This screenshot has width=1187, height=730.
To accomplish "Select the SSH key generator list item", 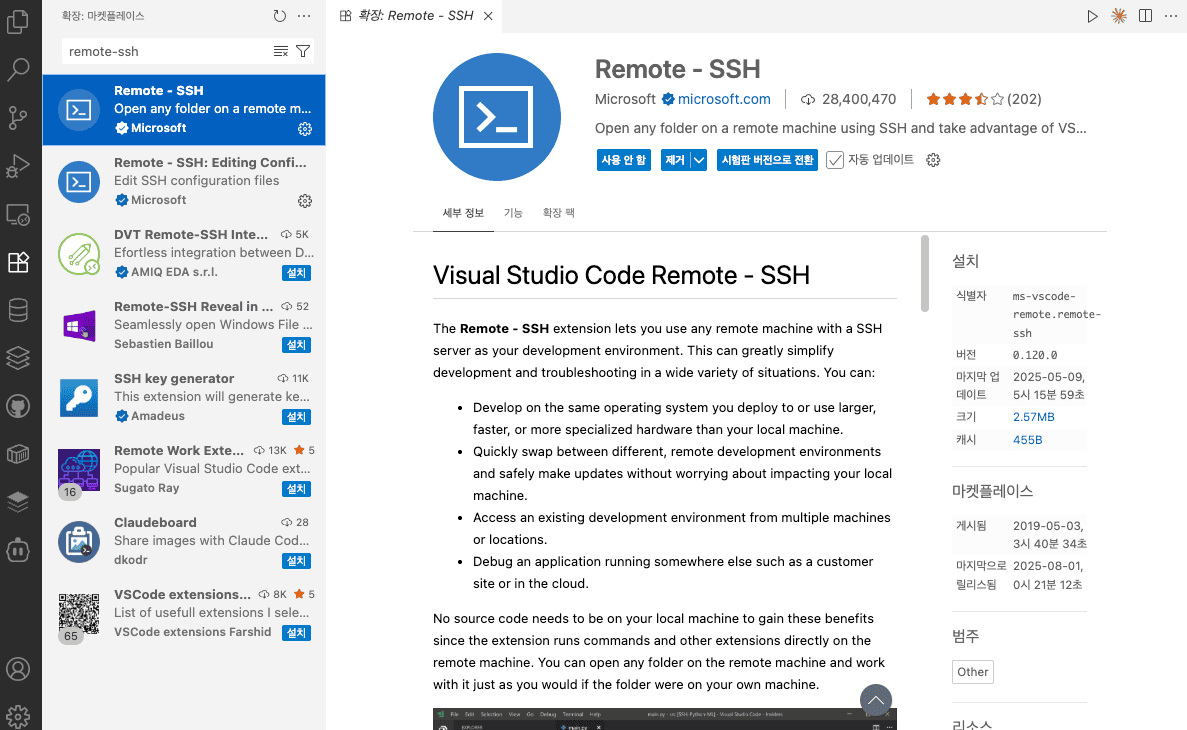I will pyautogui.click(x=184, y=398).
